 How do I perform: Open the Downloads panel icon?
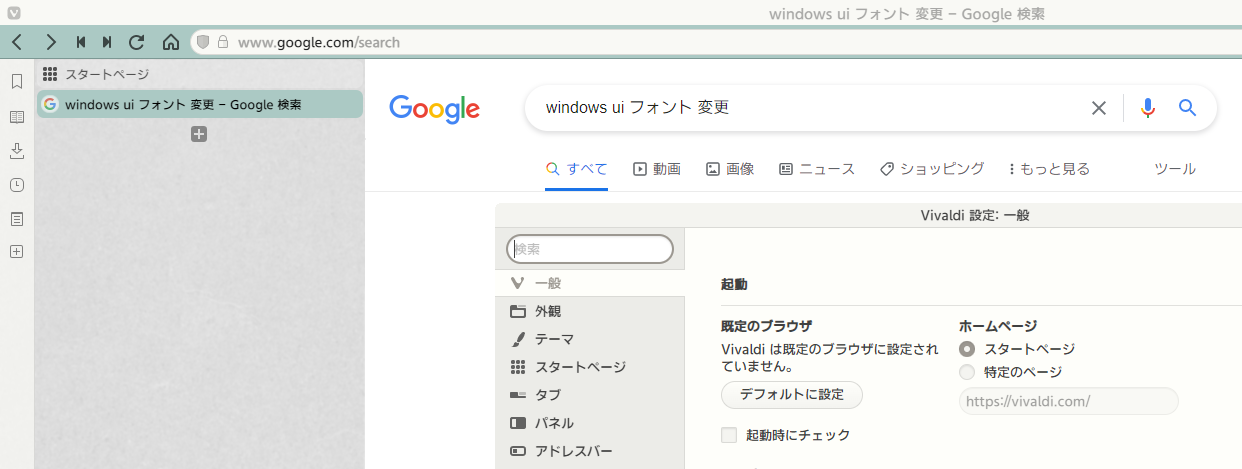[x=16, y=150]
